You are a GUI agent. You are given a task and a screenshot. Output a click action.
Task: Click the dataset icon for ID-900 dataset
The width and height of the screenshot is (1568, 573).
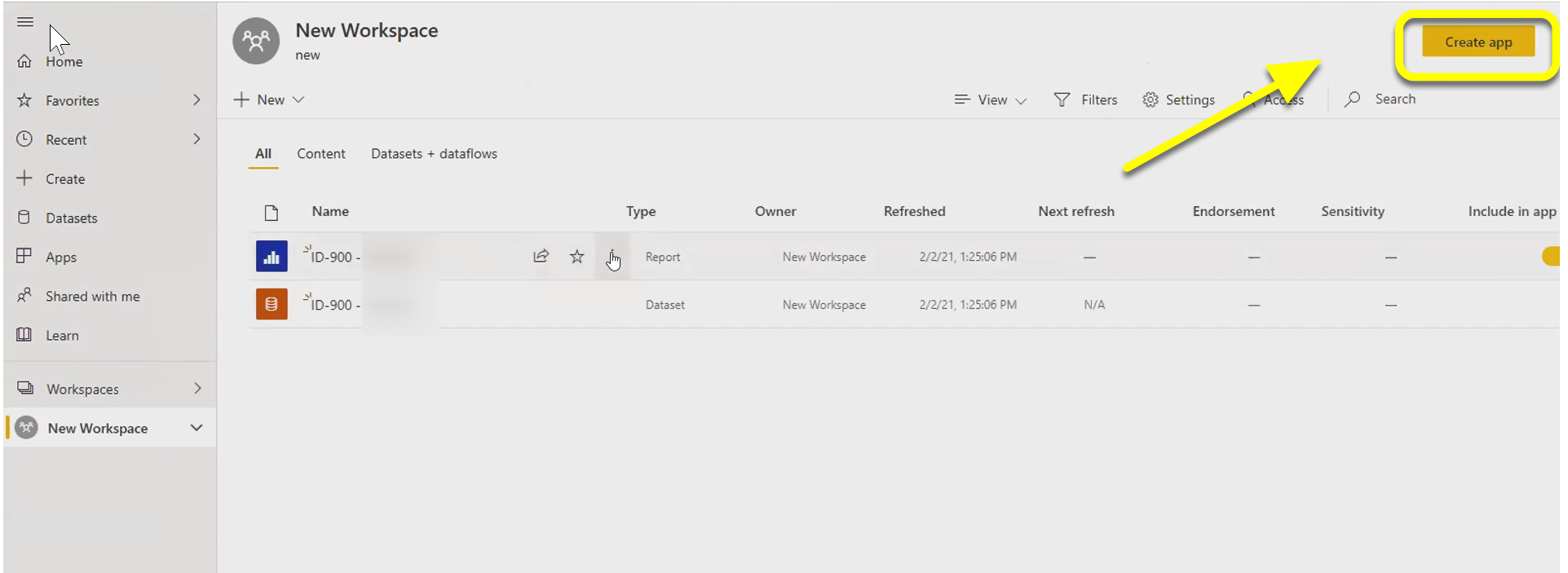click(272, 305)
